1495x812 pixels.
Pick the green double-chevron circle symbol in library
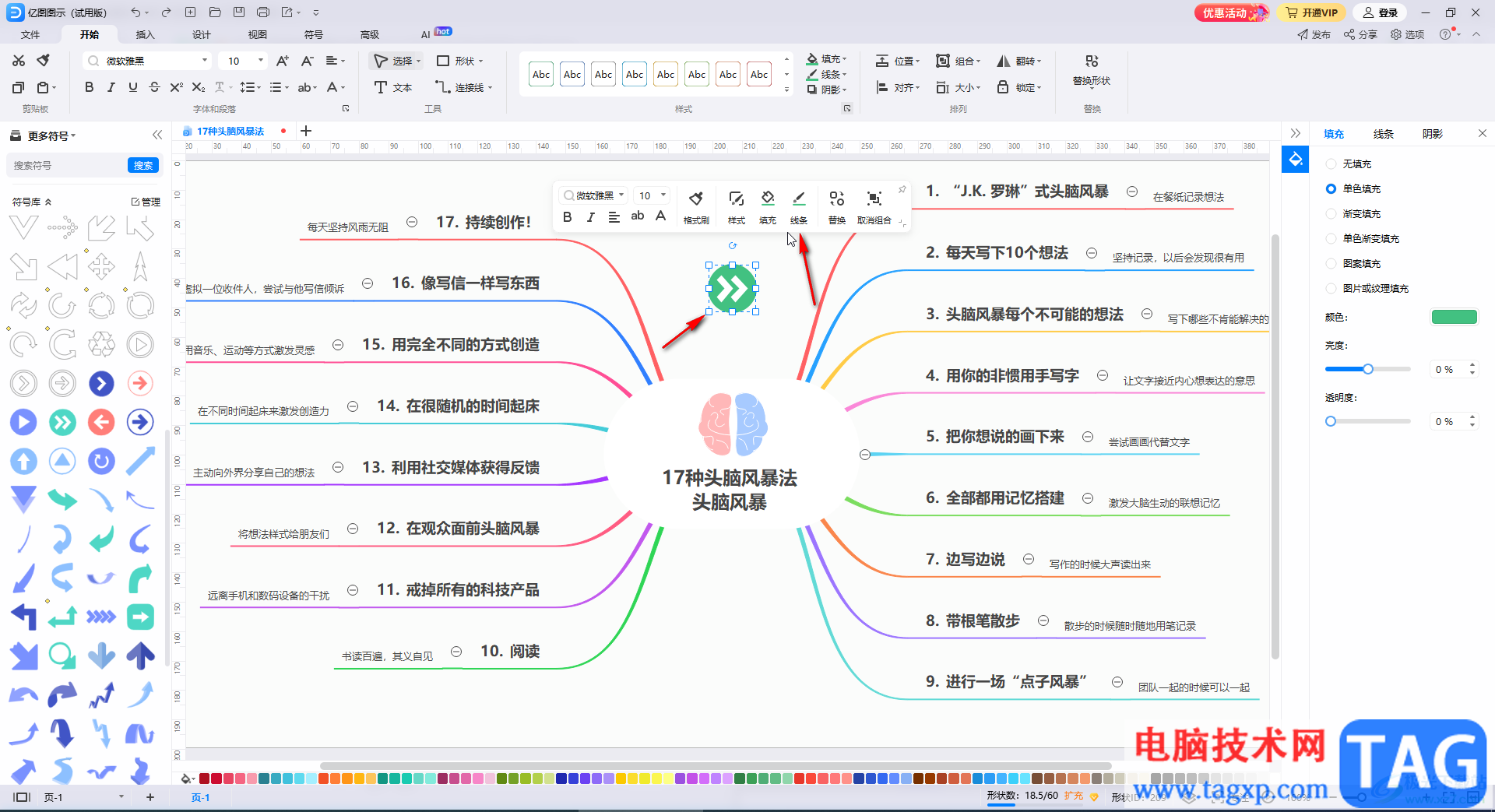tap(62, 422)
